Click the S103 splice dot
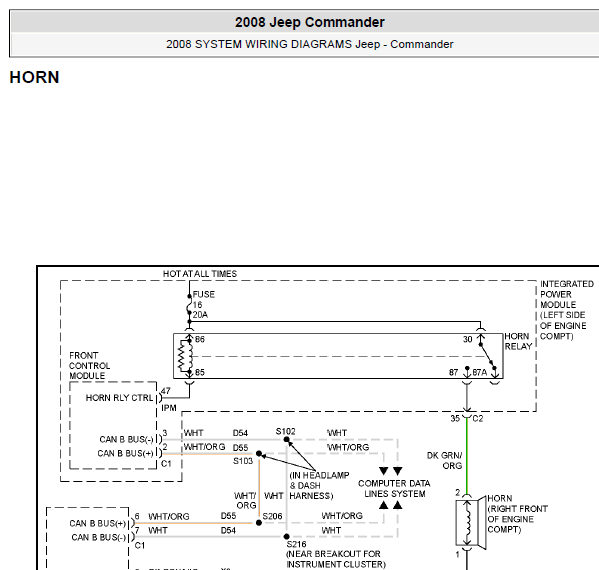 259,453
